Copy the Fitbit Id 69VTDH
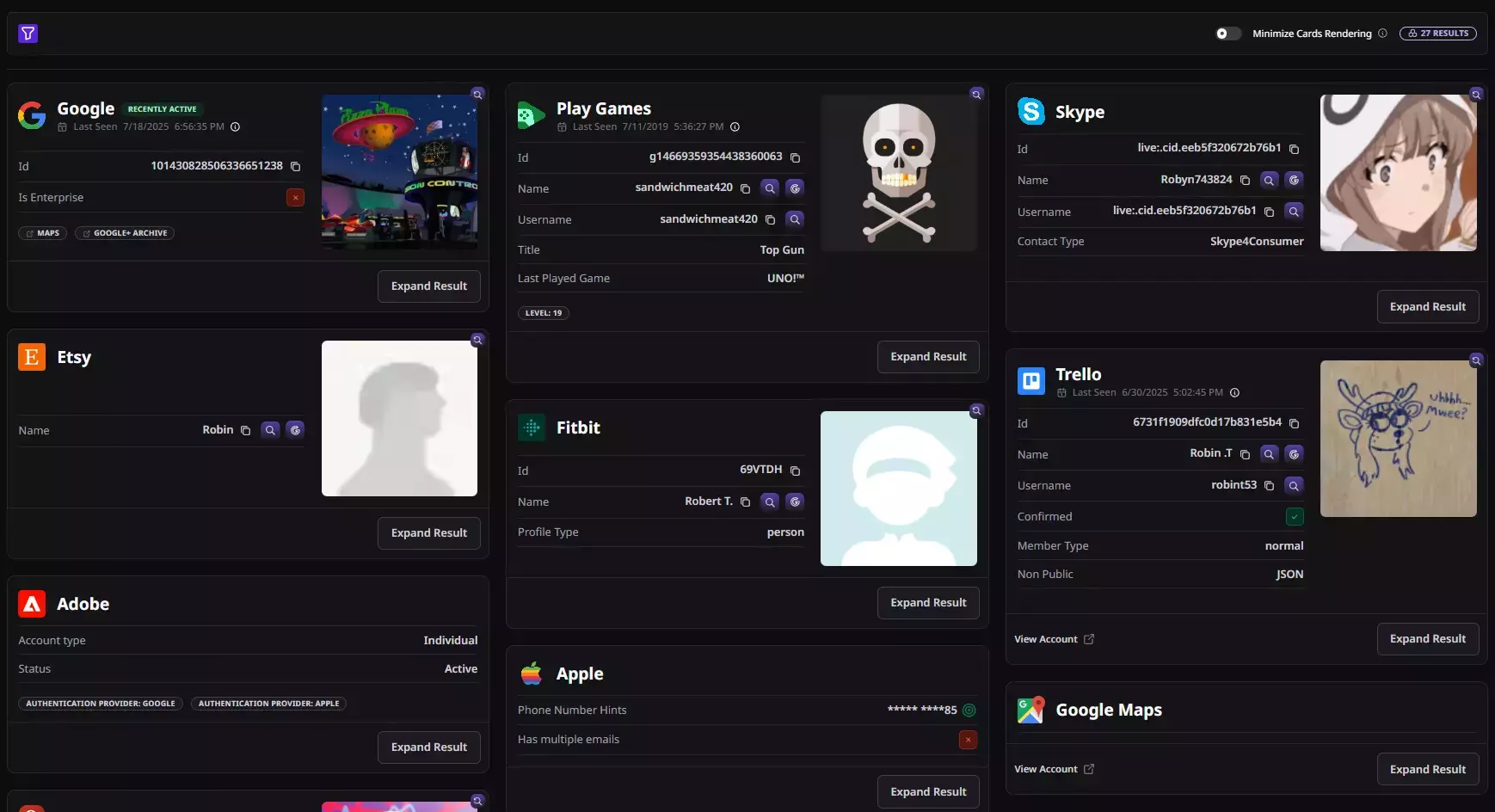Image resolution: width=1495 pixels, height=812 pixels. pos(795,471)
